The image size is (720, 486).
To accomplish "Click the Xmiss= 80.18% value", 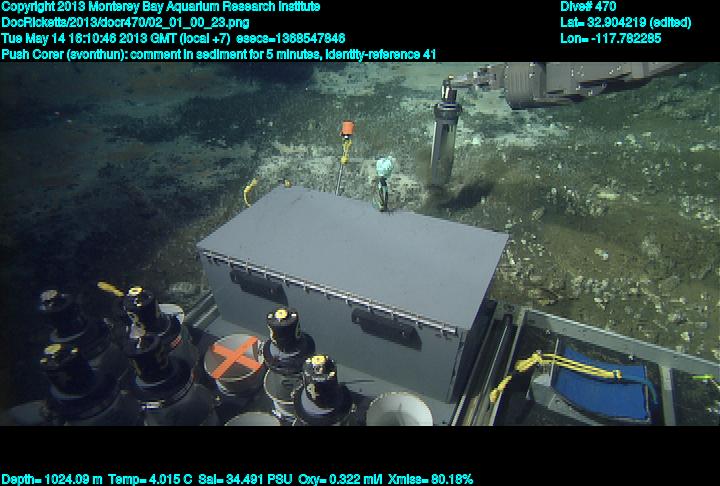I will [430, 479].
